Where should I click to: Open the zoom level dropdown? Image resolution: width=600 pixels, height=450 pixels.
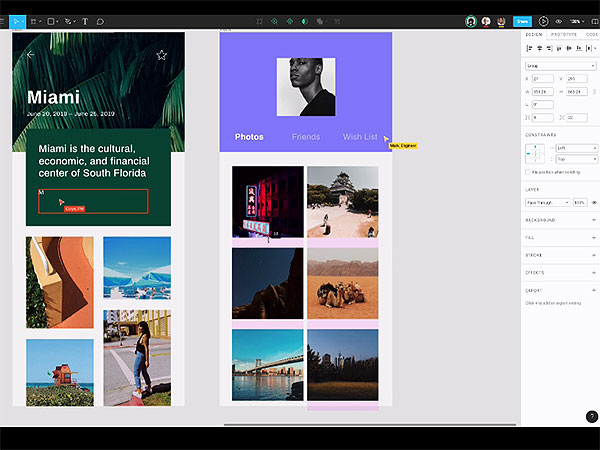(577, 21)
